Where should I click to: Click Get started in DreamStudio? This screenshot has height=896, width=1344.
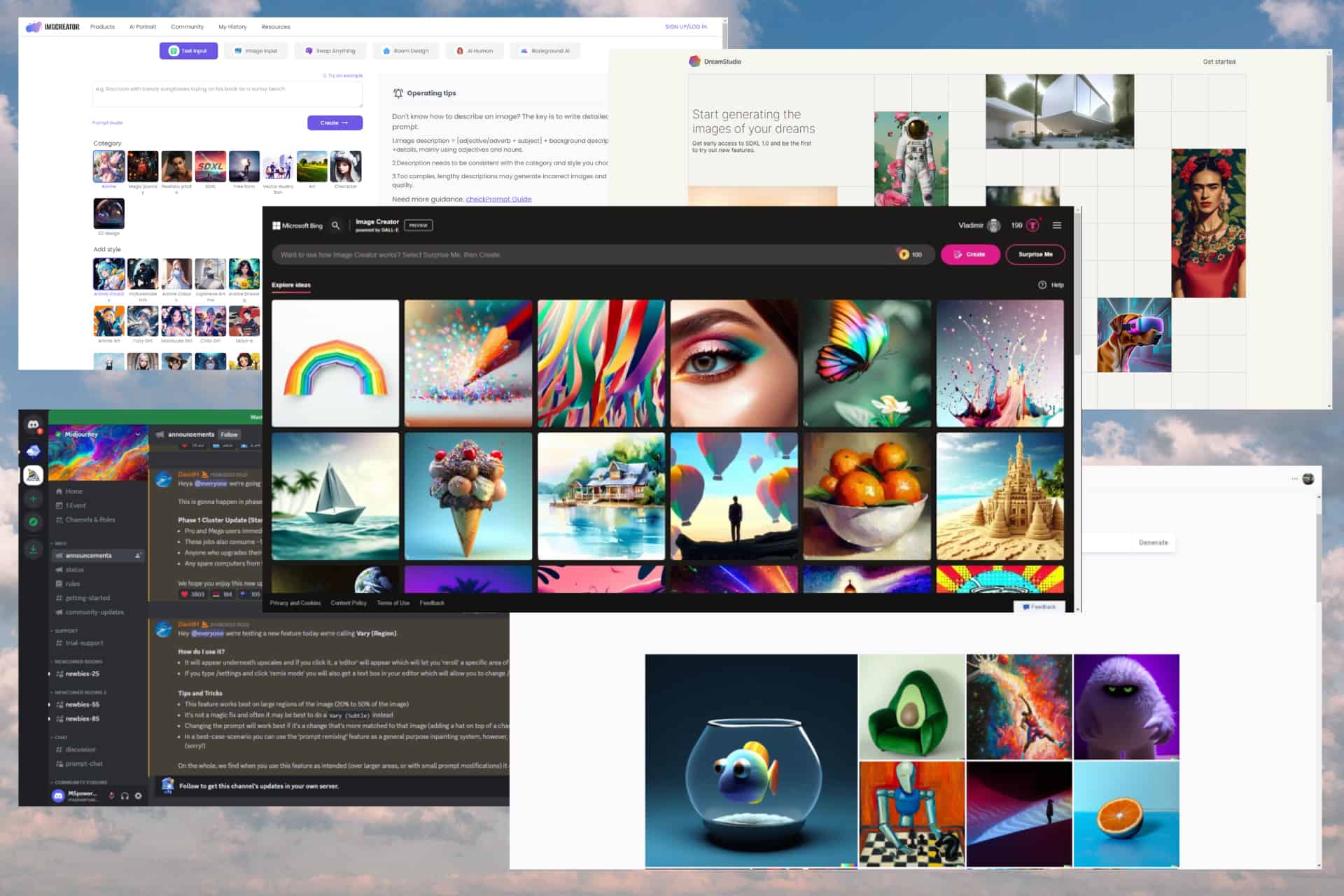(x=1219, y=62)
